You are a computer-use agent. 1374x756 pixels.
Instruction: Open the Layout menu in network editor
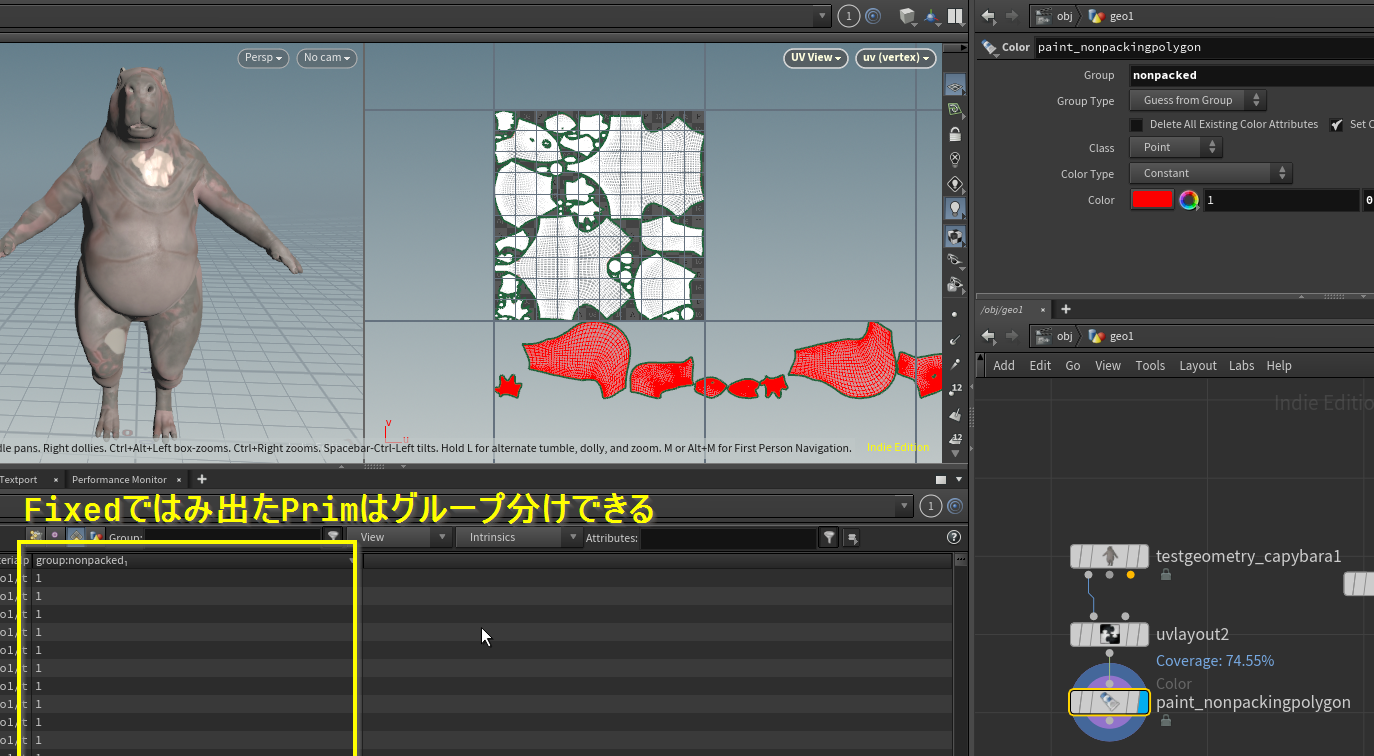point(1197,366)
